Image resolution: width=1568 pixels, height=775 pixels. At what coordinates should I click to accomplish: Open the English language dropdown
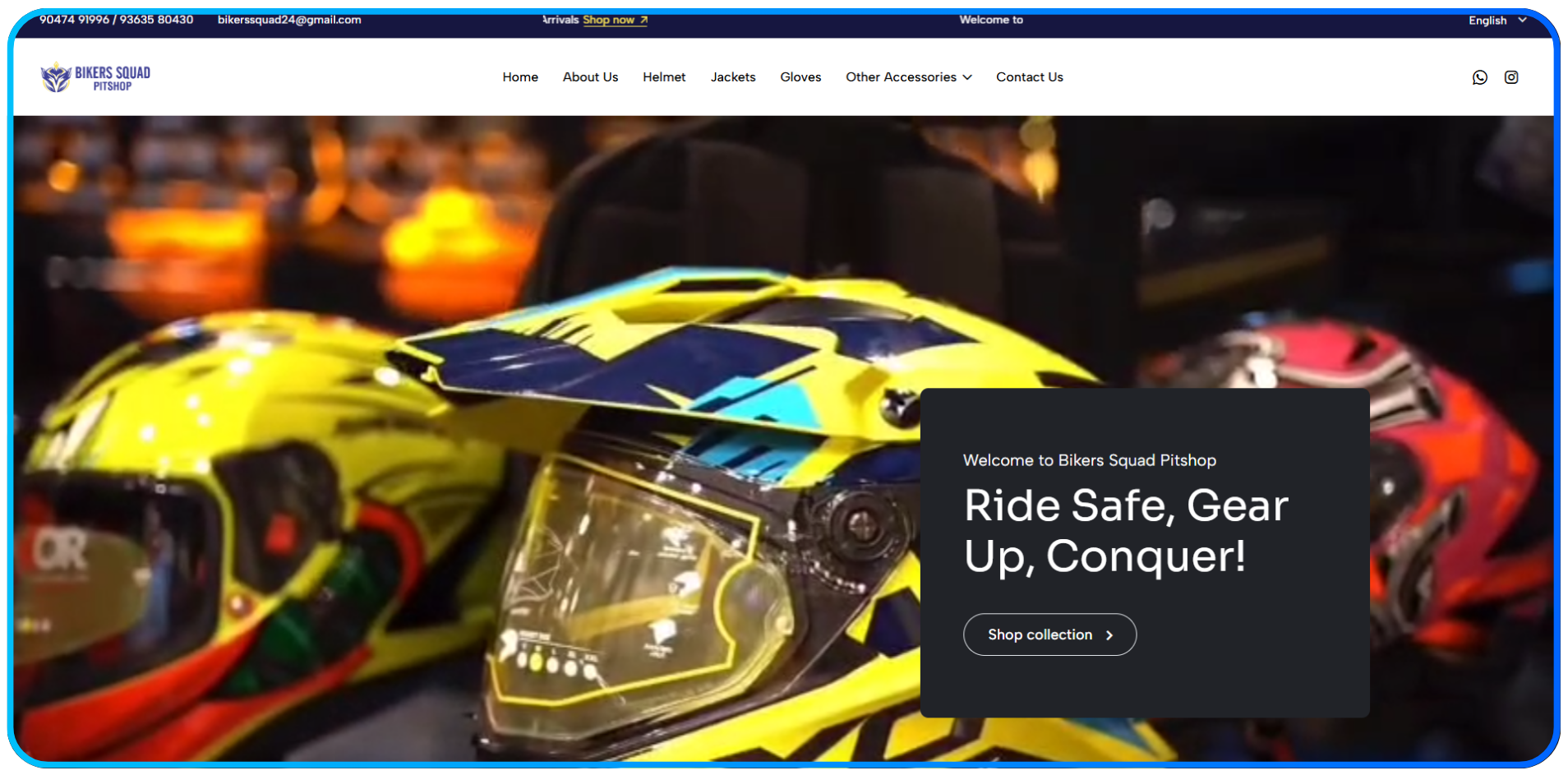1497,21
